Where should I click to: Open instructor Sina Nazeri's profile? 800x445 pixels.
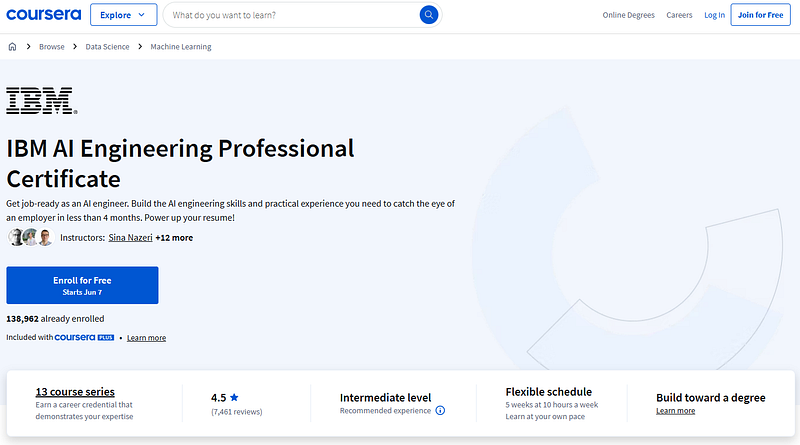[130, 237]
